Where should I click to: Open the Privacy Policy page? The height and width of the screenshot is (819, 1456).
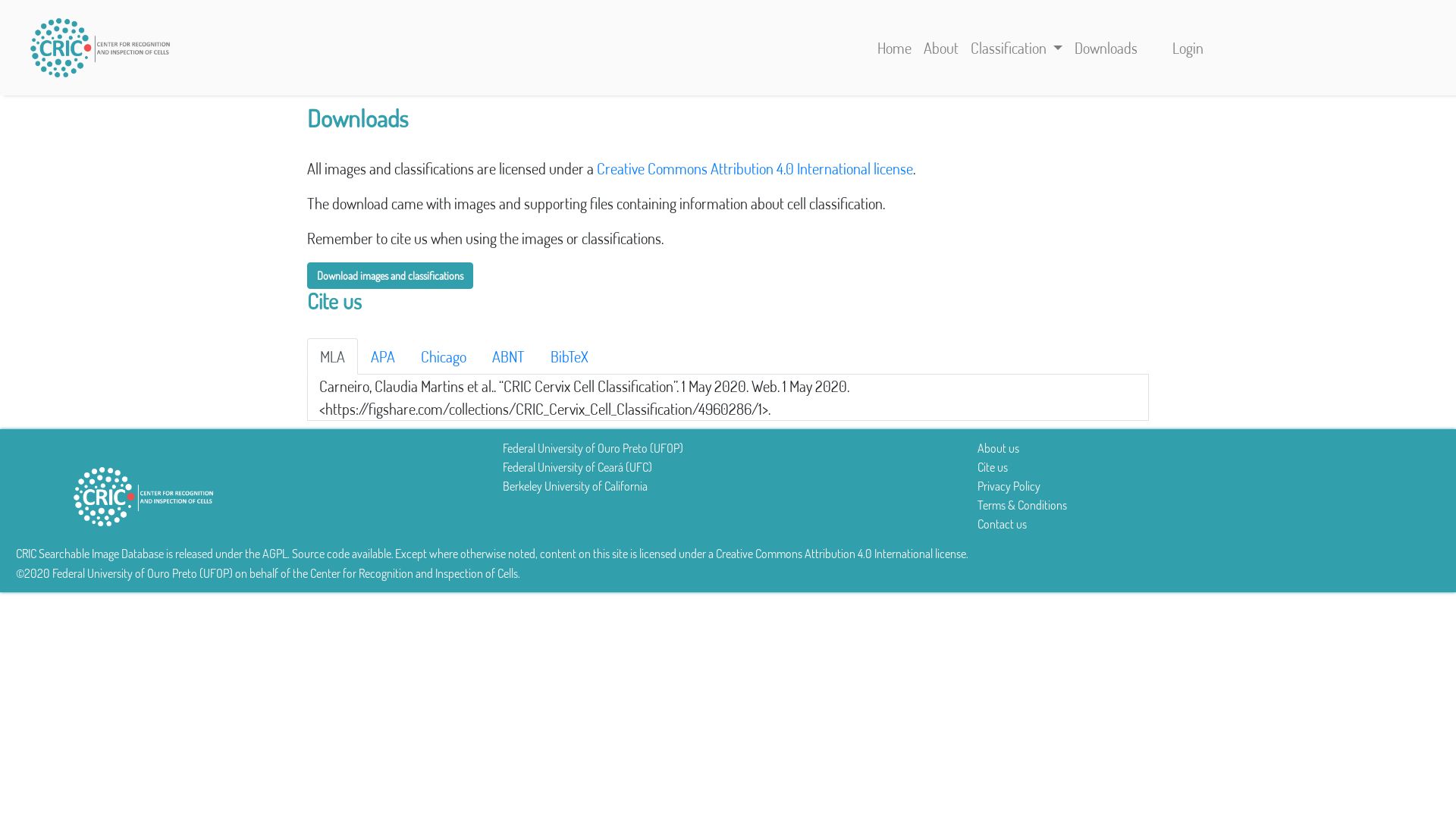[x=1009, y=486]
